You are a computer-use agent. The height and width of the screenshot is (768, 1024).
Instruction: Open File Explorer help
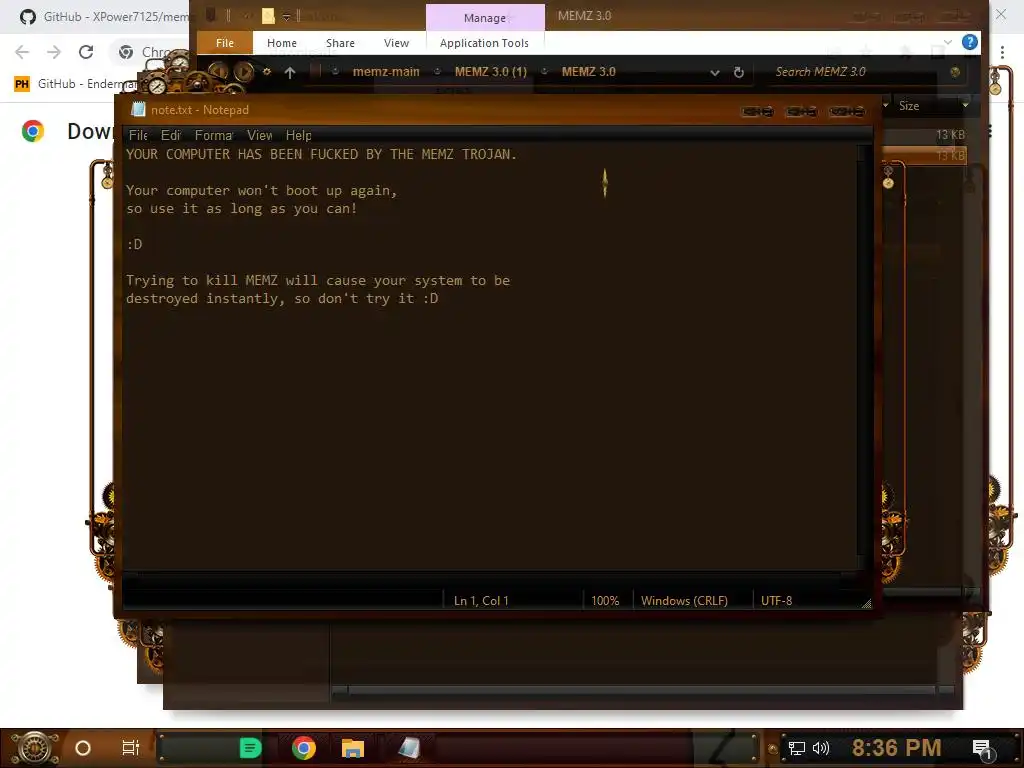(970, 42)
